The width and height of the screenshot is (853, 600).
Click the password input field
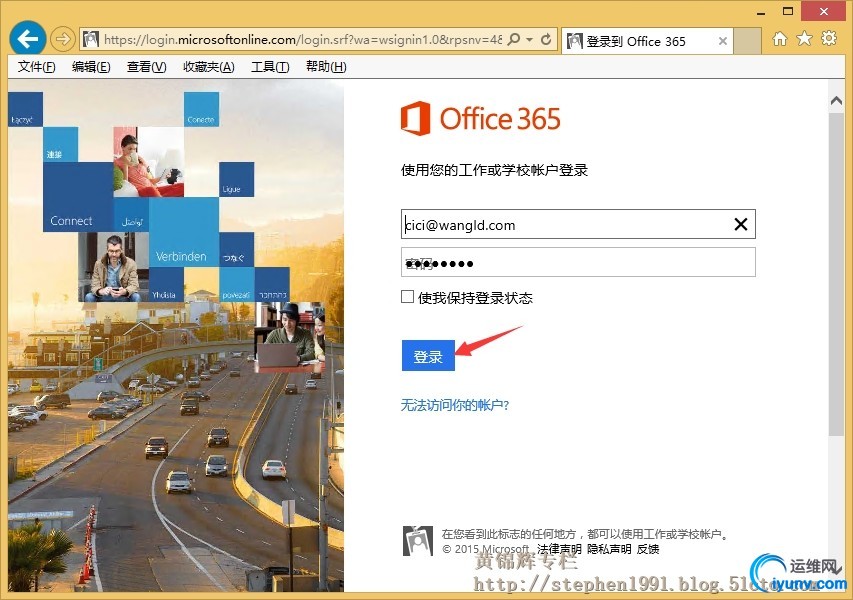[x=578, y=262]
